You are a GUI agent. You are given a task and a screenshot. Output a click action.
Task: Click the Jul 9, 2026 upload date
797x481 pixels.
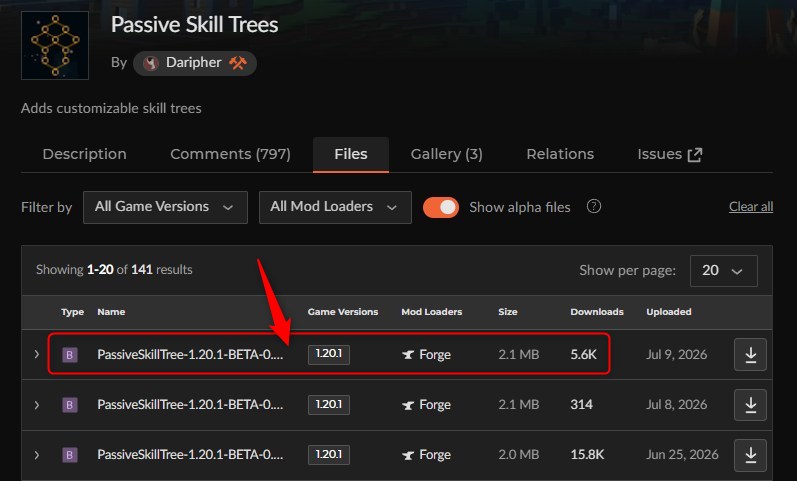[677, 354]
